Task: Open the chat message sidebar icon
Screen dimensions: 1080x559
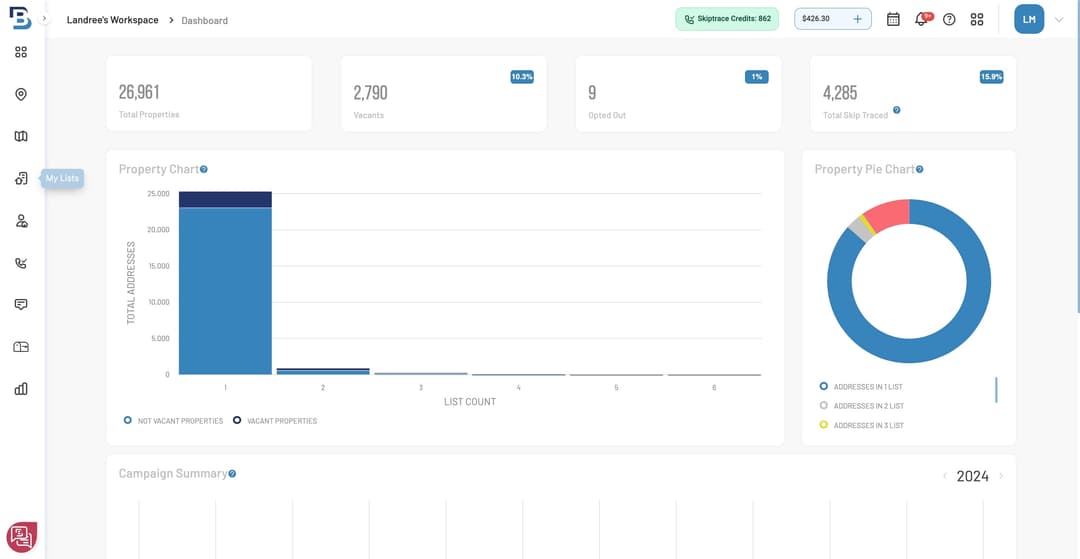Action: tap(21, 304)
